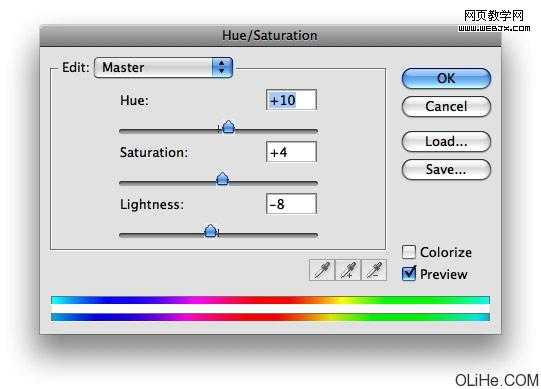
Task: Click the lower color spectrum bar
Action: [x=270, y=317]
